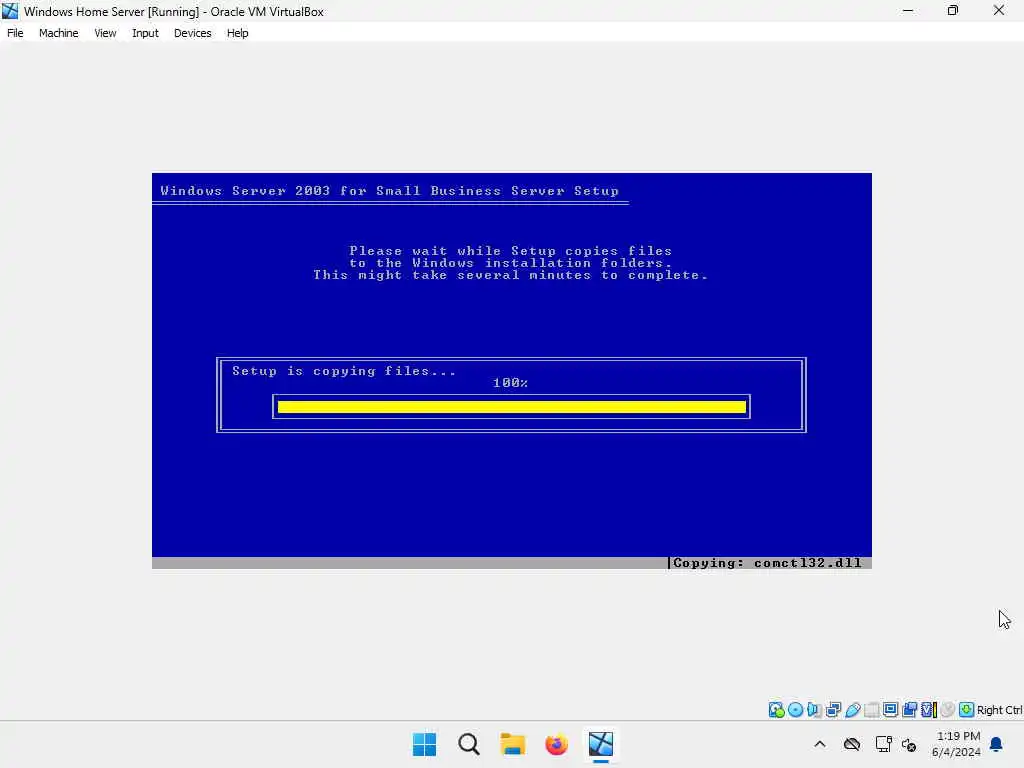Viewport: 1024px width, 768px height.
Task: Open File Explorer from the taskbar
Action: point(513,744)
